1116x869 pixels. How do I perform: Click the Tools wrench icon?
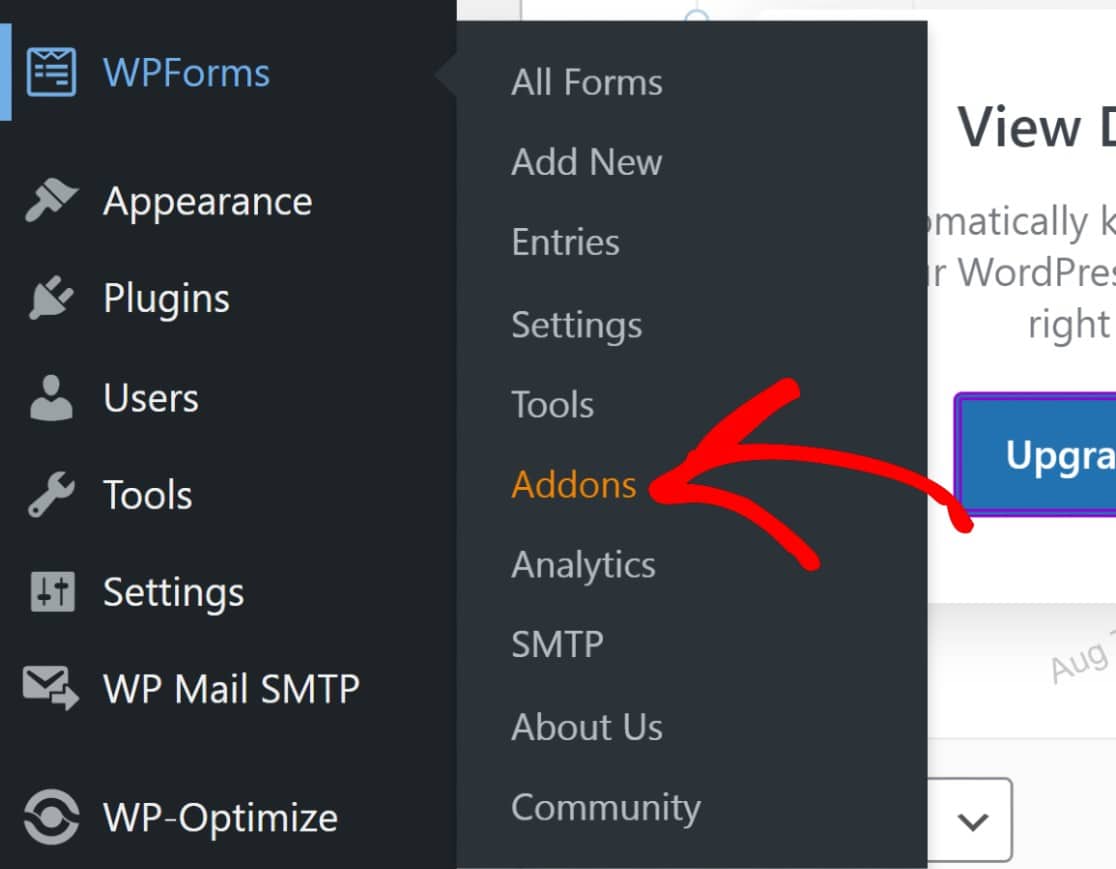tap(51, 495)
